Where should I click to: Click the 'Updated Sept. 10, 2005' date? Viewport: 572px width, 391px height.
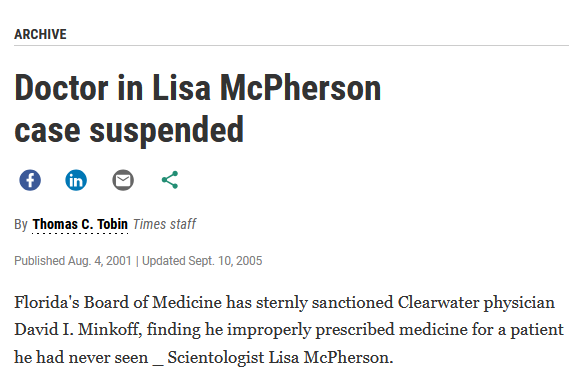[202, 261]
